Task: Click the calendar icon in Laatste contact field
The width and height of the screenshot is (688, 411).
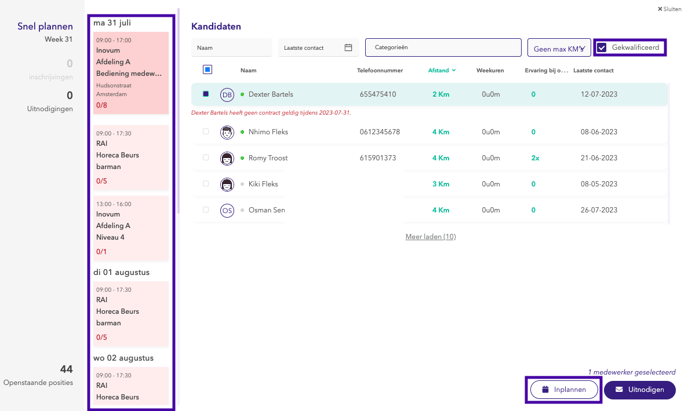Action: click(x=348, y=47)
